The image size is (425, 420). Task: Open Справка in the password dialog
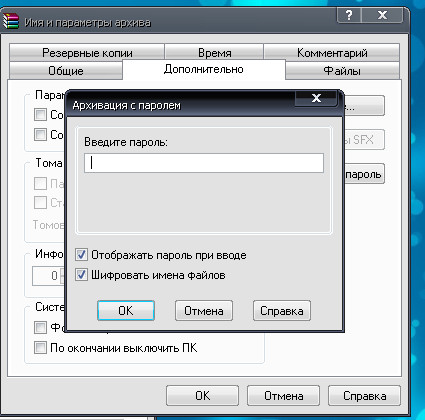click(282, 311)
